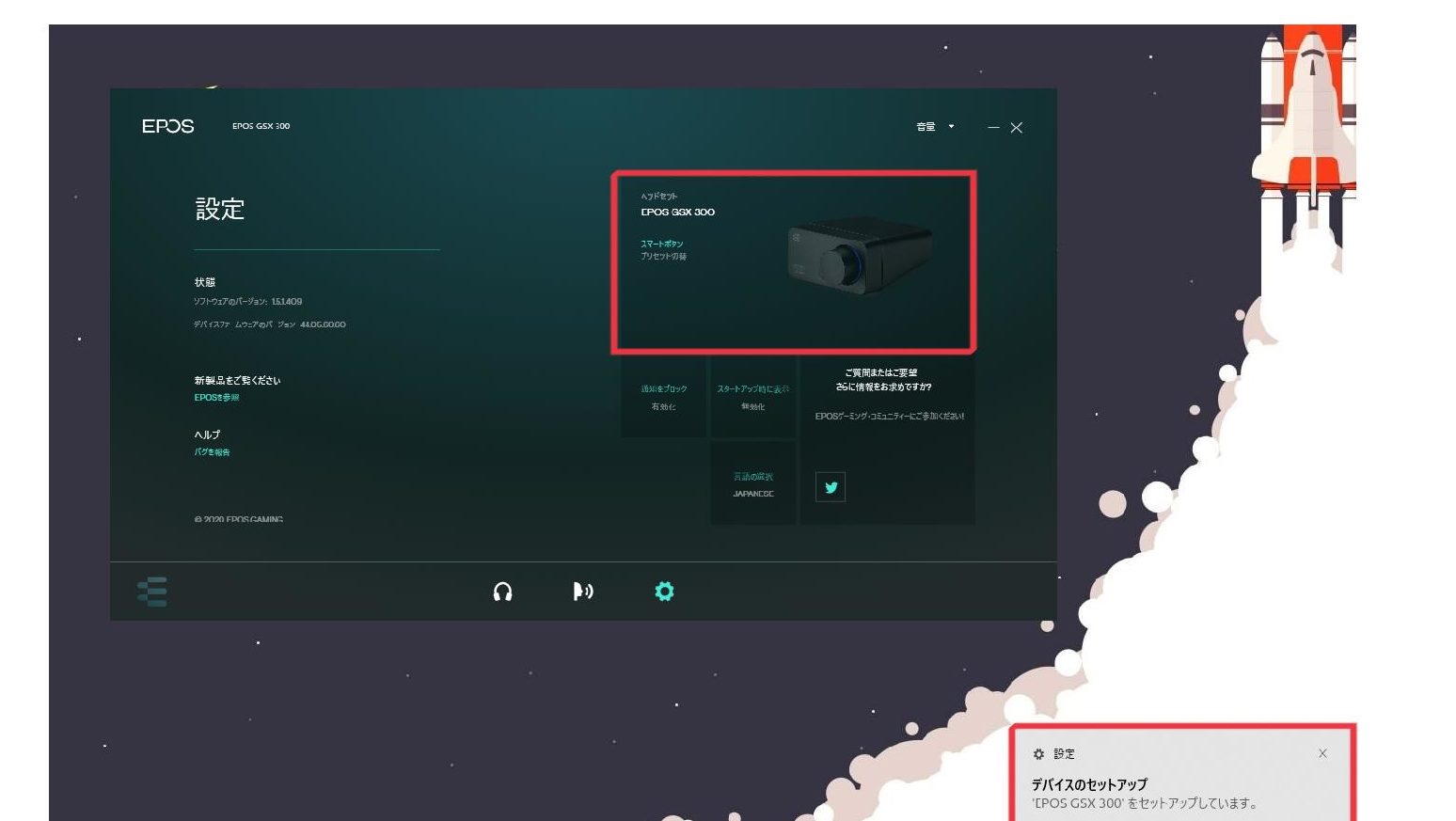
Task: Click the スマートボタン label
Action: click(662, 244)
